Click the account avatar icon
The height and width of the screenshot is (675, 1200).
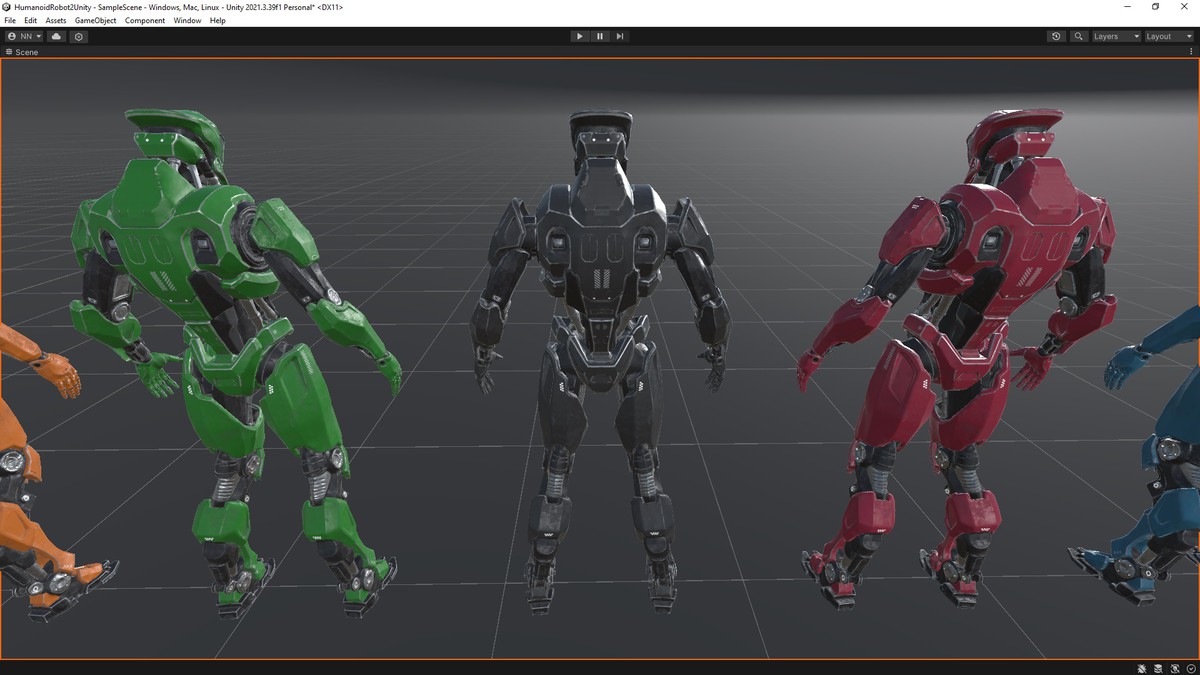(11, 36)
